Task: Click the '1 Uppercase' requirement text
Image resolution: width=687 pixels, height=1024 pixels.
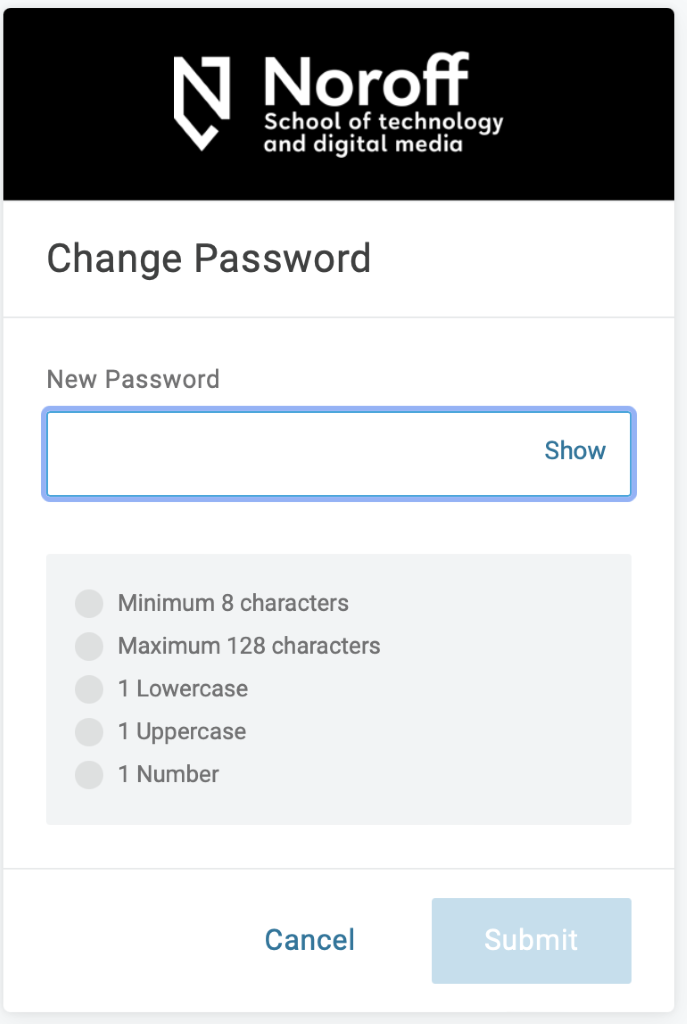Action: (x=182, y=732)
